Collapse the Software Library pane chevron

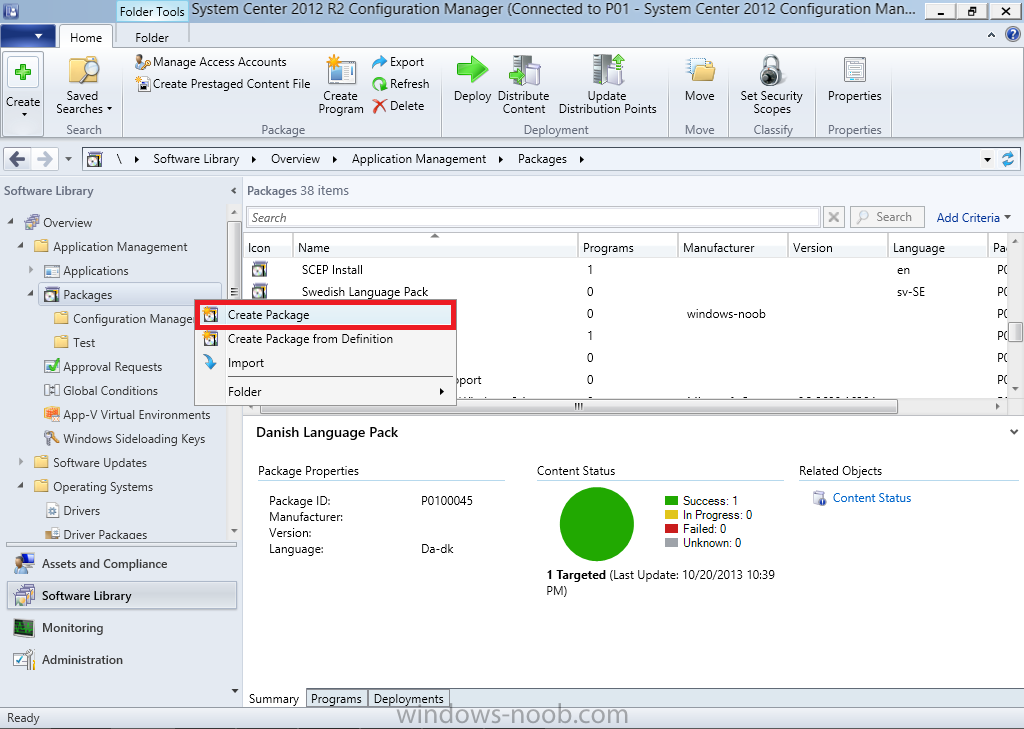(x=233, y=191)
